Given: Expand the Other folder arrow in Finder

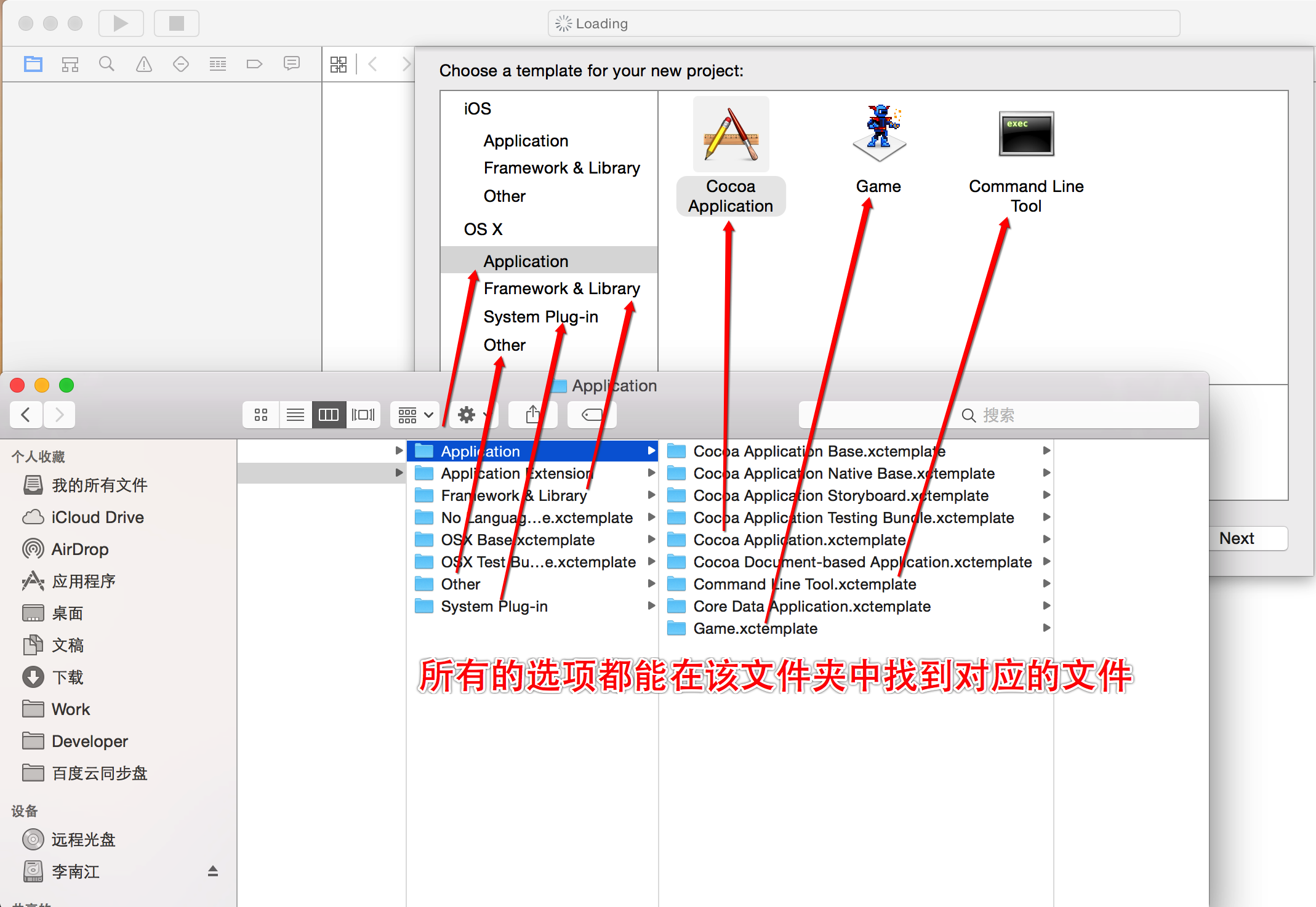Looking at the screenshot, I should (651, 583).
